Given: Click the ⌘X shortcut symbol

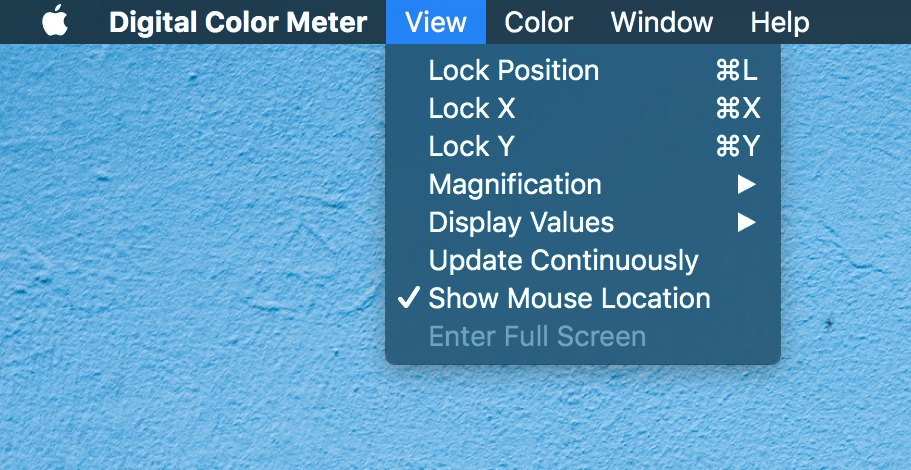Looking at the screenshot, I should coord(738,109).
